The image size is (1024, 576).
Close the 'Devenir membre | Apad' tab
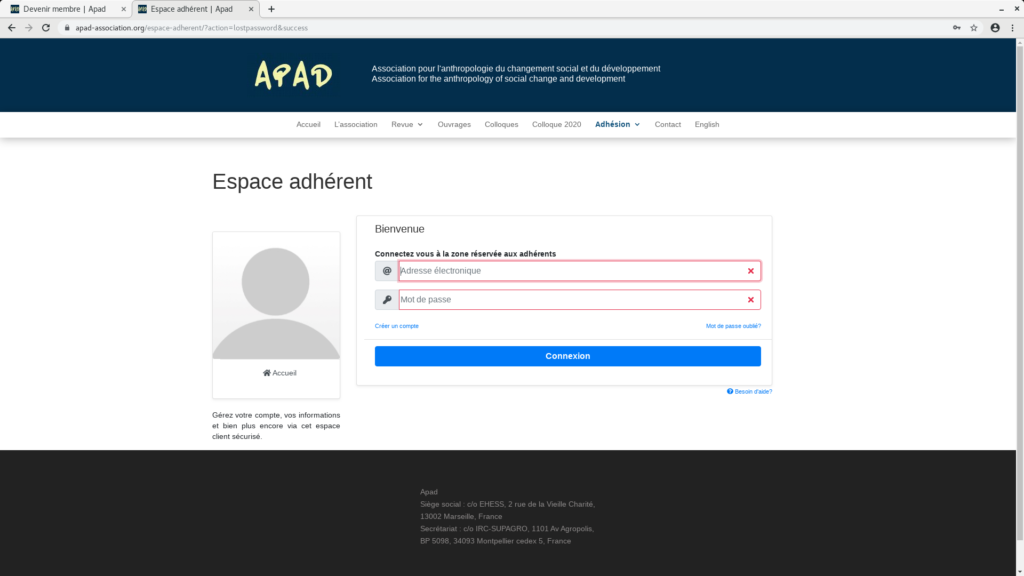(x=123, y=9)
